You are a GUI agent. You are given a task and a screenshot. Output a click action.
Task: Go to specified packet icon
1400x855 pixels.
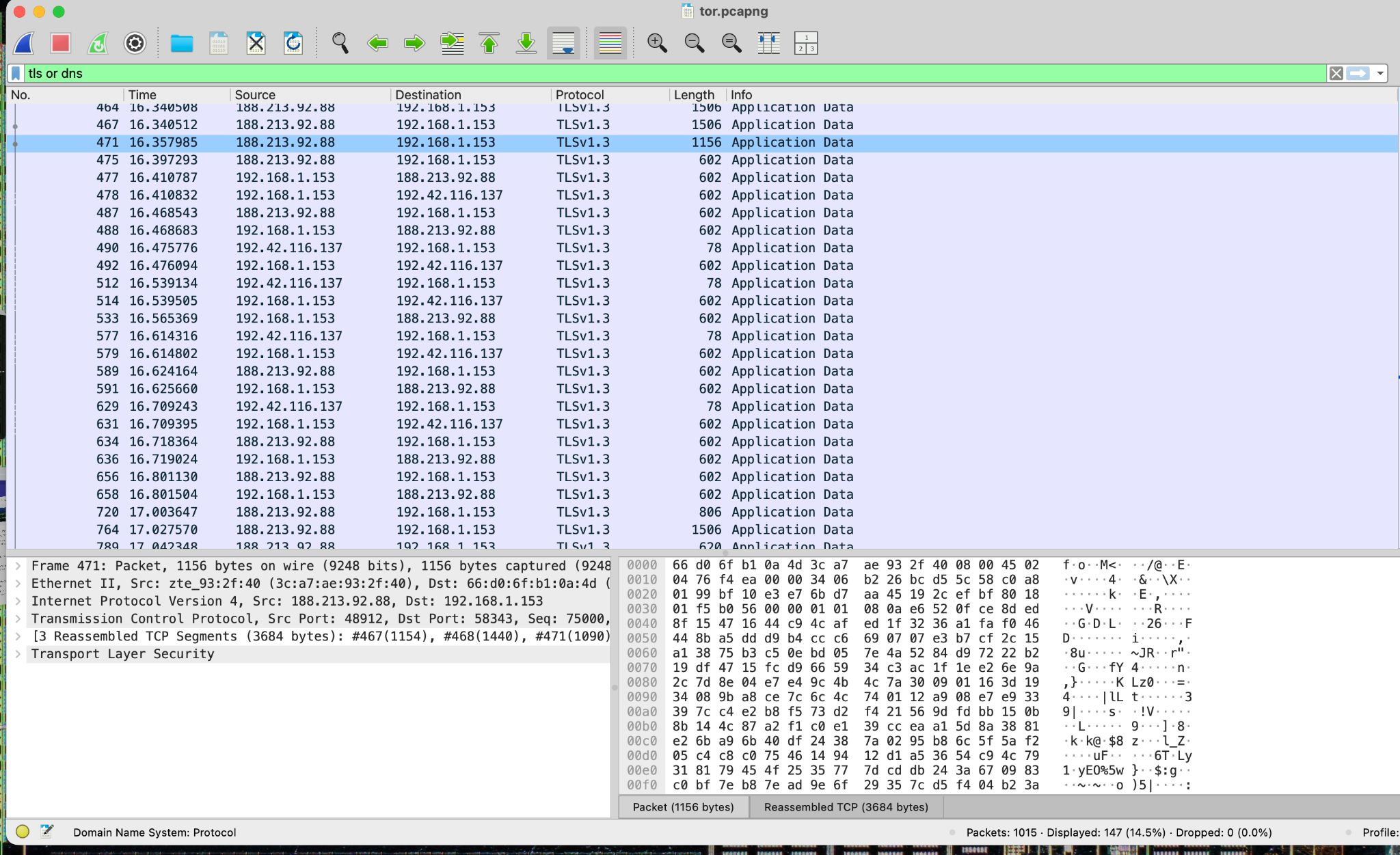pyautogui.click(x=452, y=43)
